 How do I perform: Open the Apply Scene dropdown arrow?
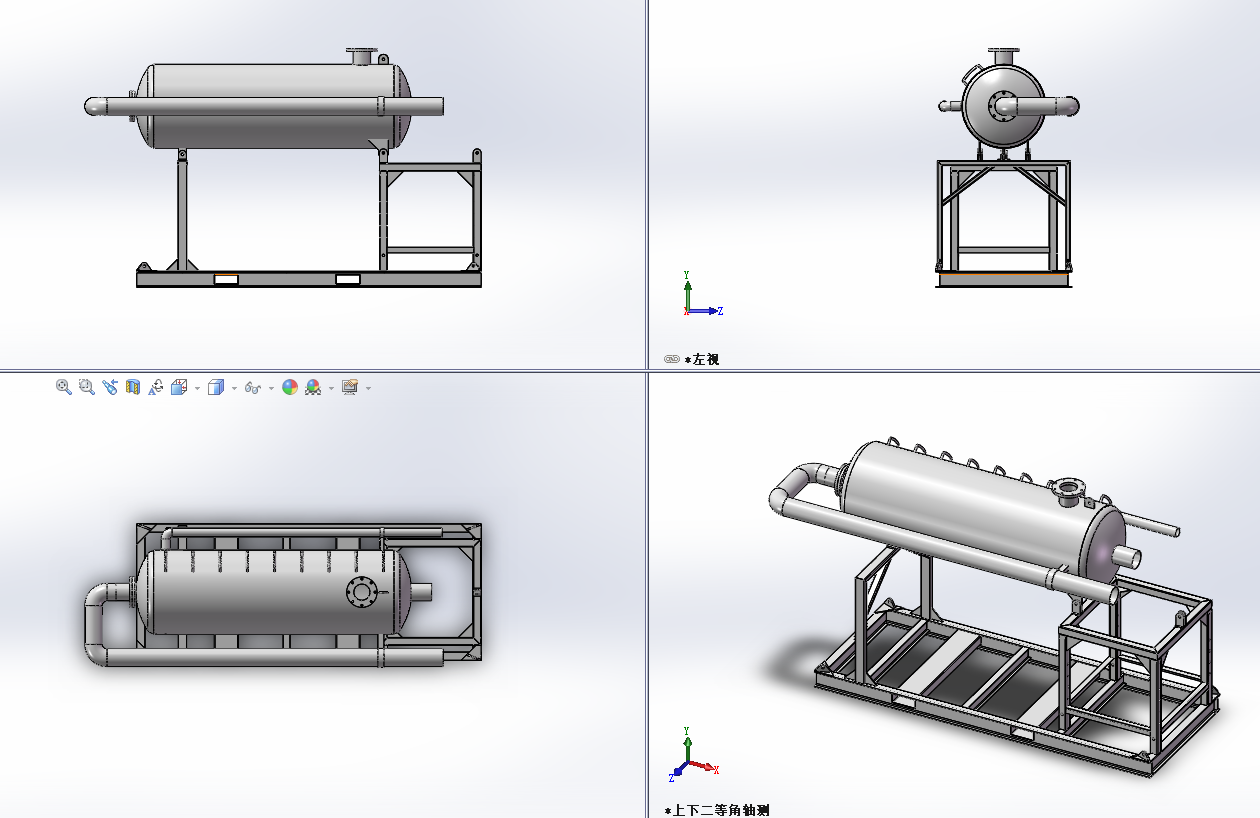pos(331,388)
